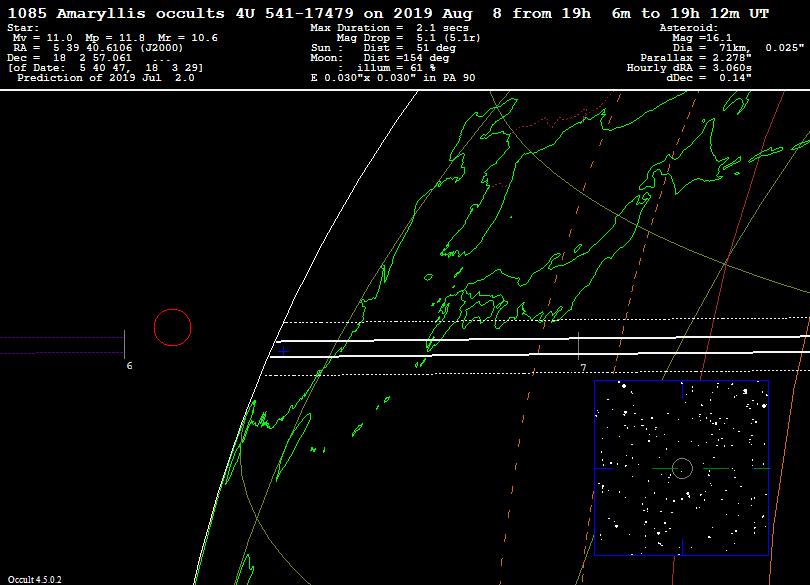The height and width of the screenshot is (585, 810).
Task: Select the "RA = 5 39 40.6106 (J2000)" line
Action: point(98,48)
